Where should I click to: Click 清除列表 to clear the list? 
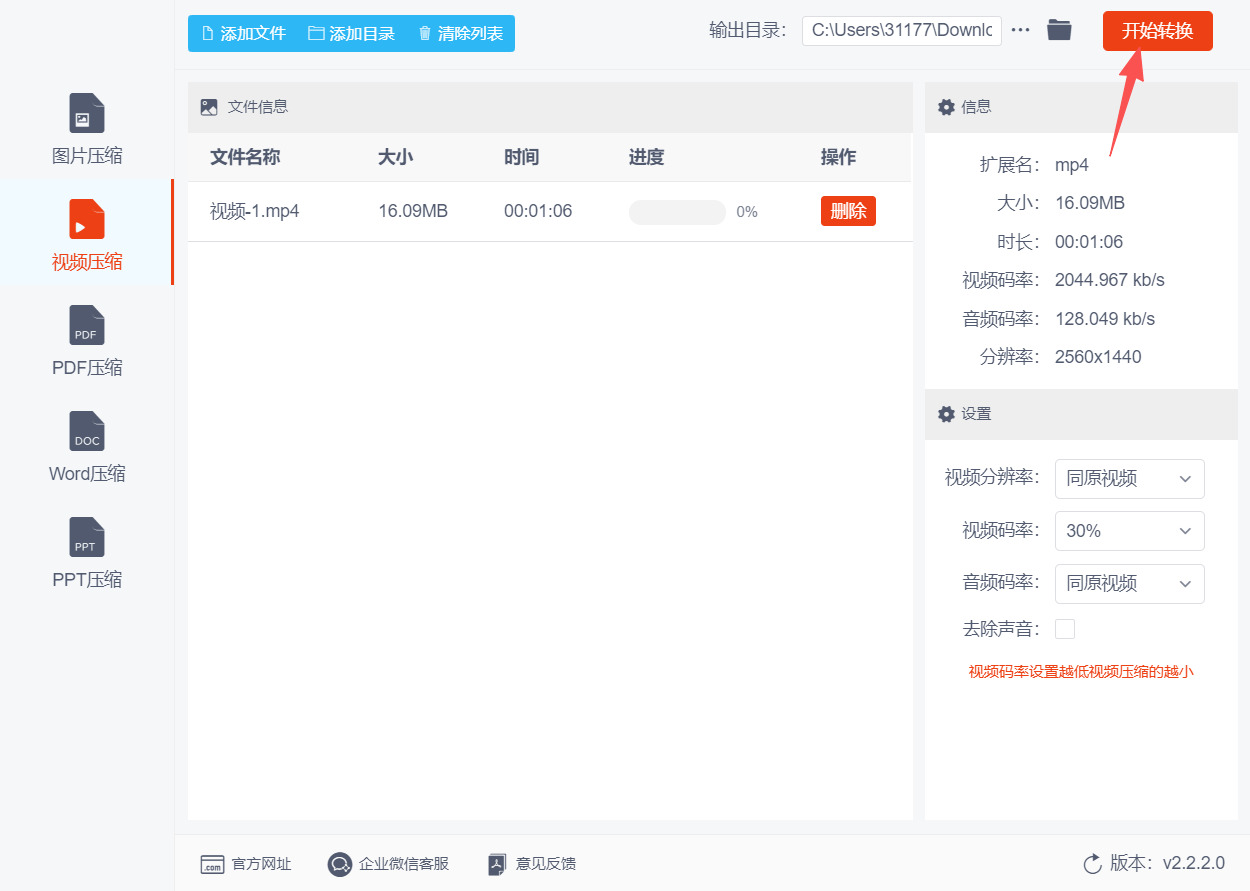pos(460,33)
